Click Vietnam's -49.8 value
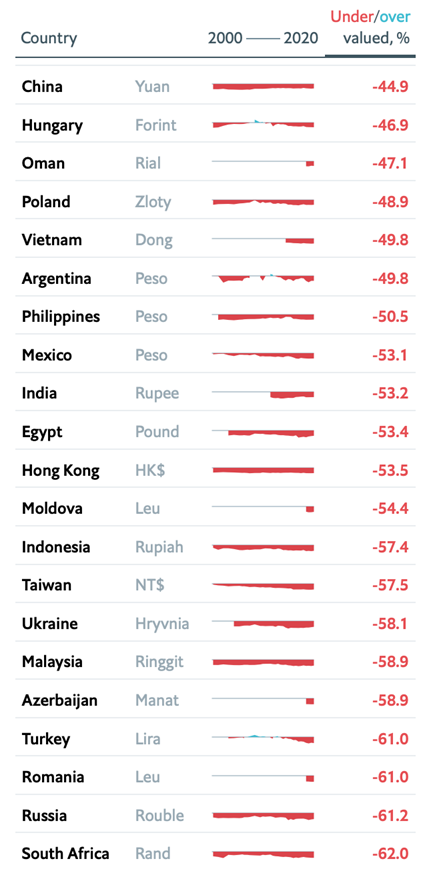Image resolution: width=427 pixels, height=873 pixels. point(390,240)
